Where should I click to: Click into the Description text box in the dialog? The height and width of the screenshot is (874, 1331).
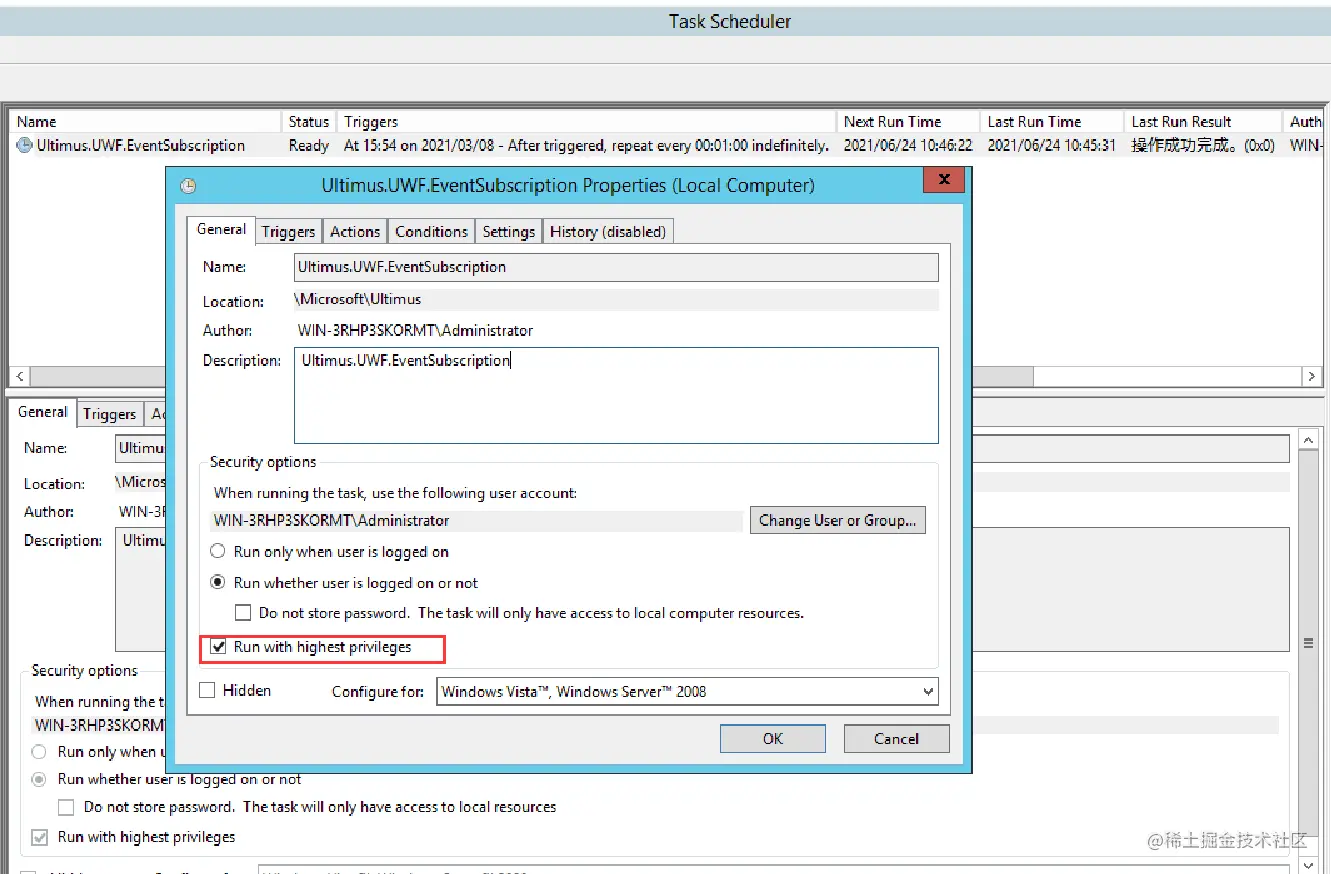(x=616, y=395)
